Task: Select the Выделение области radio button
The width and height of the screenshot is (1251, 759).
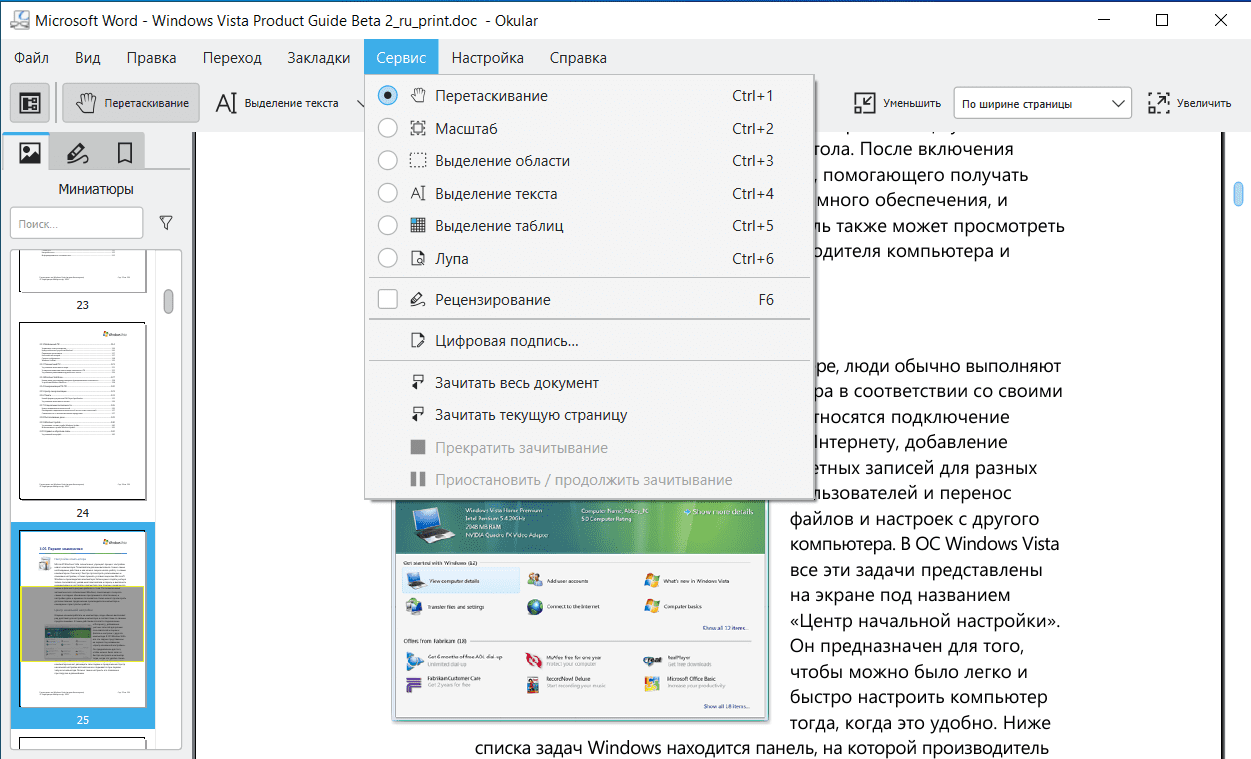Action: pos(388,161)
